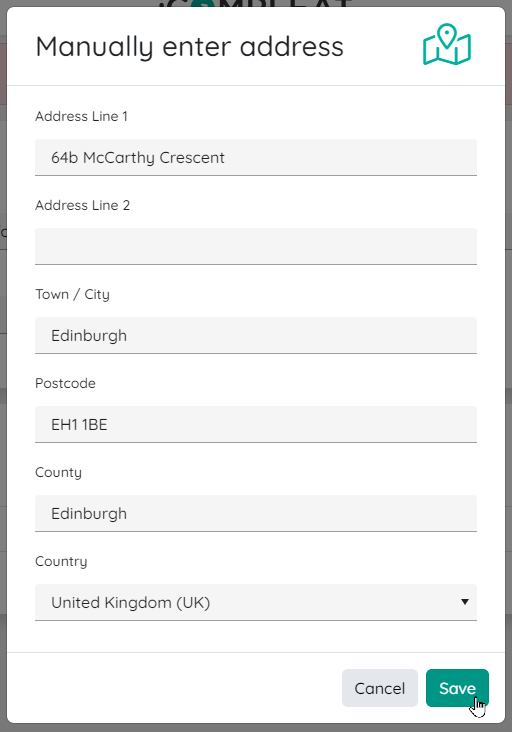
Task: Click into the County input field
Action: [256, 514]
